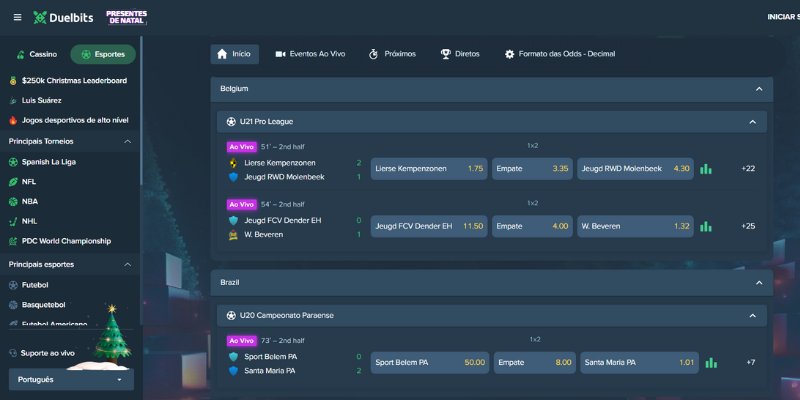Open stats chart icon for Sport Belem PA match
Screen dimensions: 800x400
(711, 363)
